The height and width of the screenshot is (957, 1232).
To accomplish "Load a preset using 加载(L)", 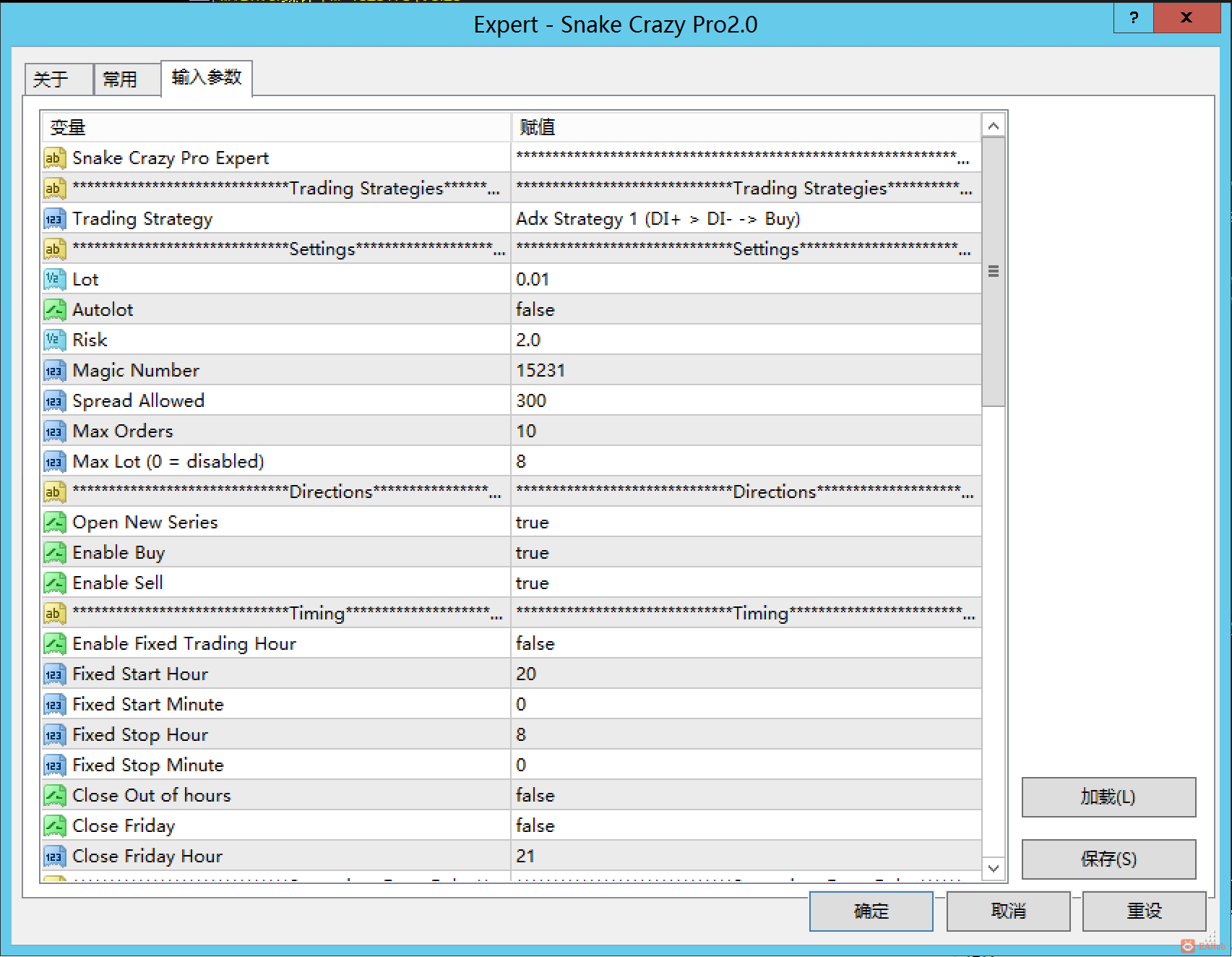I will tap(1108, 797).
